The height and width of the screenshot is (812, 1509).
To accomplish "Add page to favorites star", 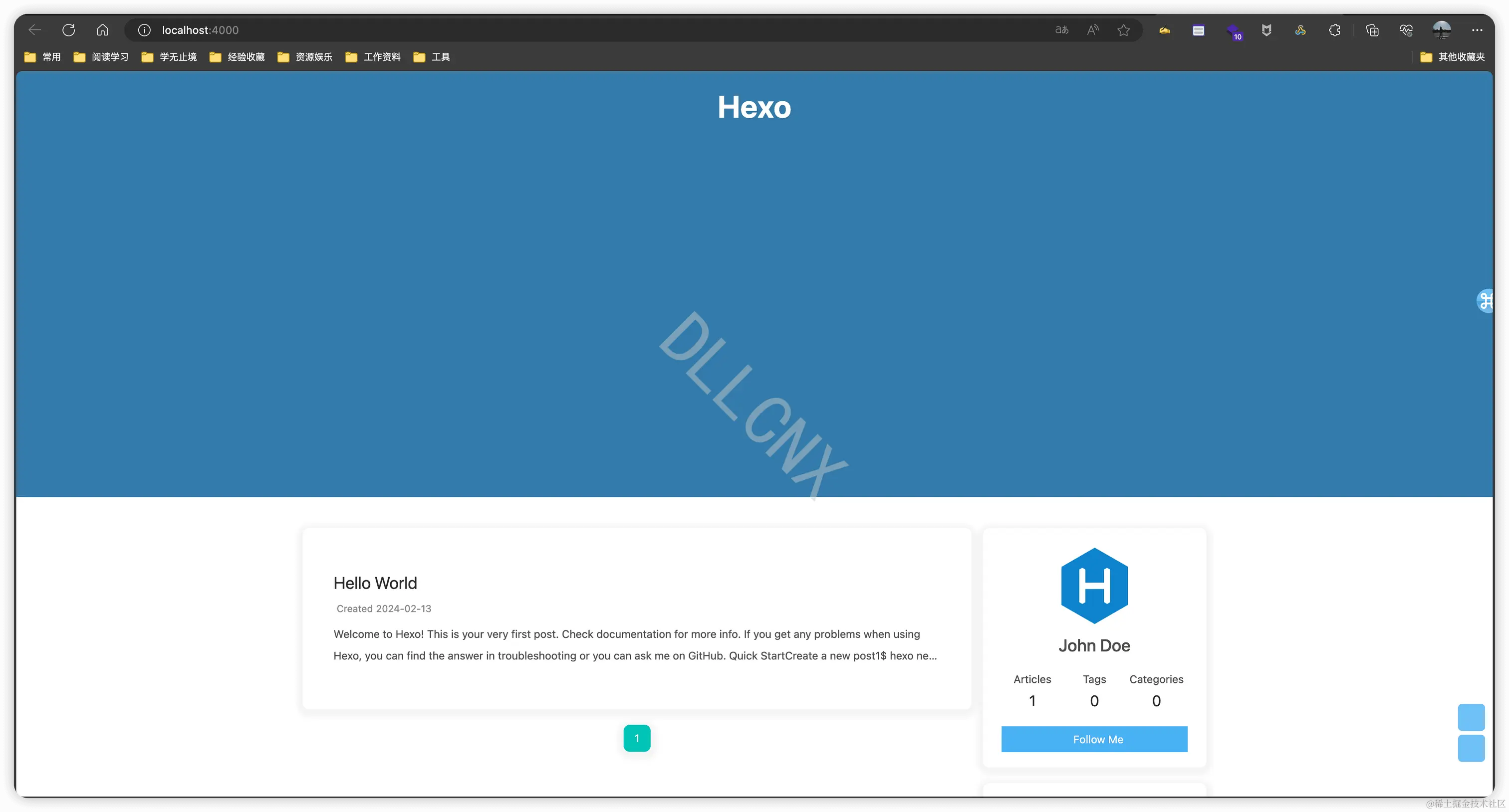I will 1123,30.
